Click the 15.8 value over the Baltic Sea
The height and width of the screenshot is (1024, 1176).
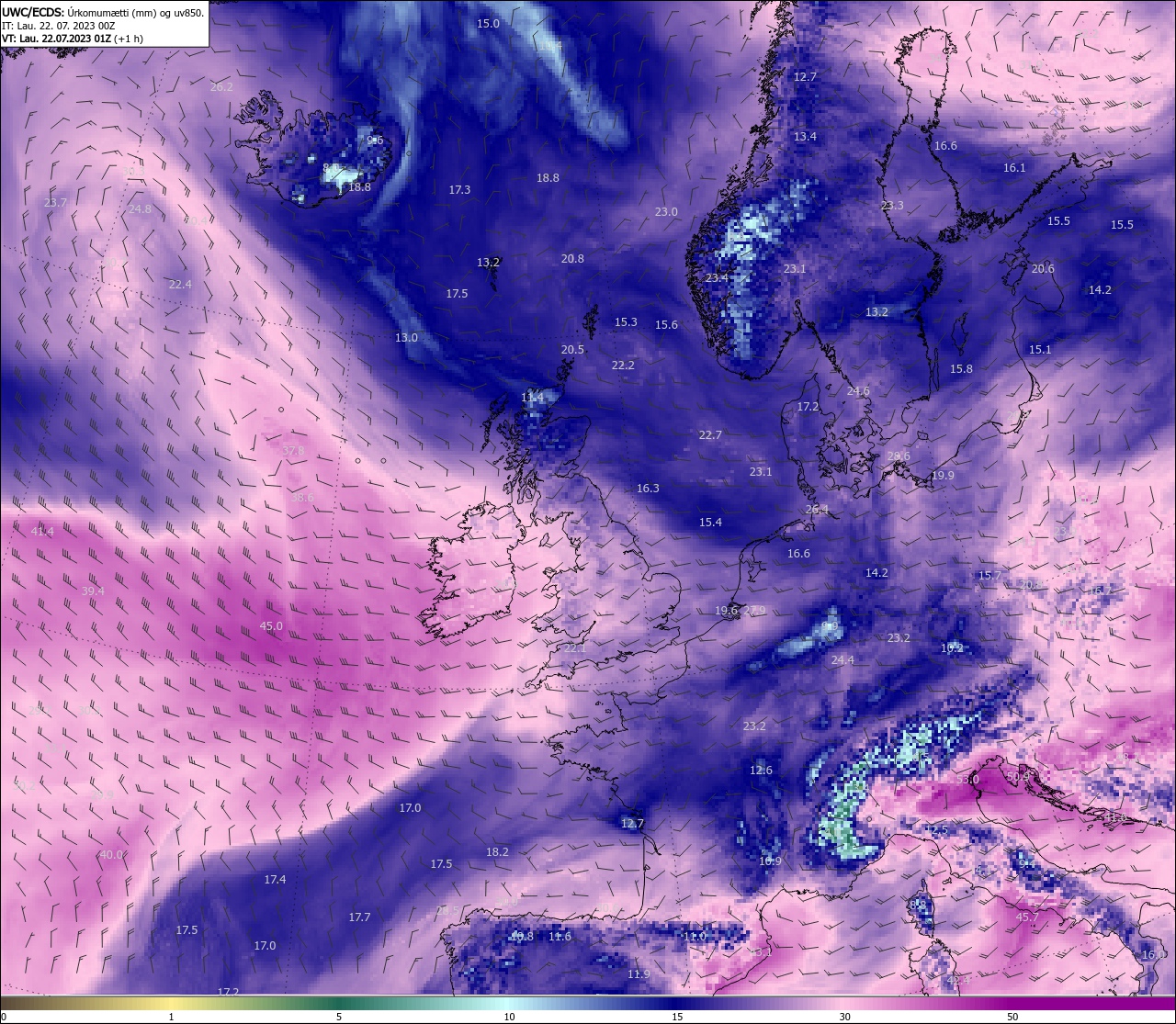[x=961, y=369]
